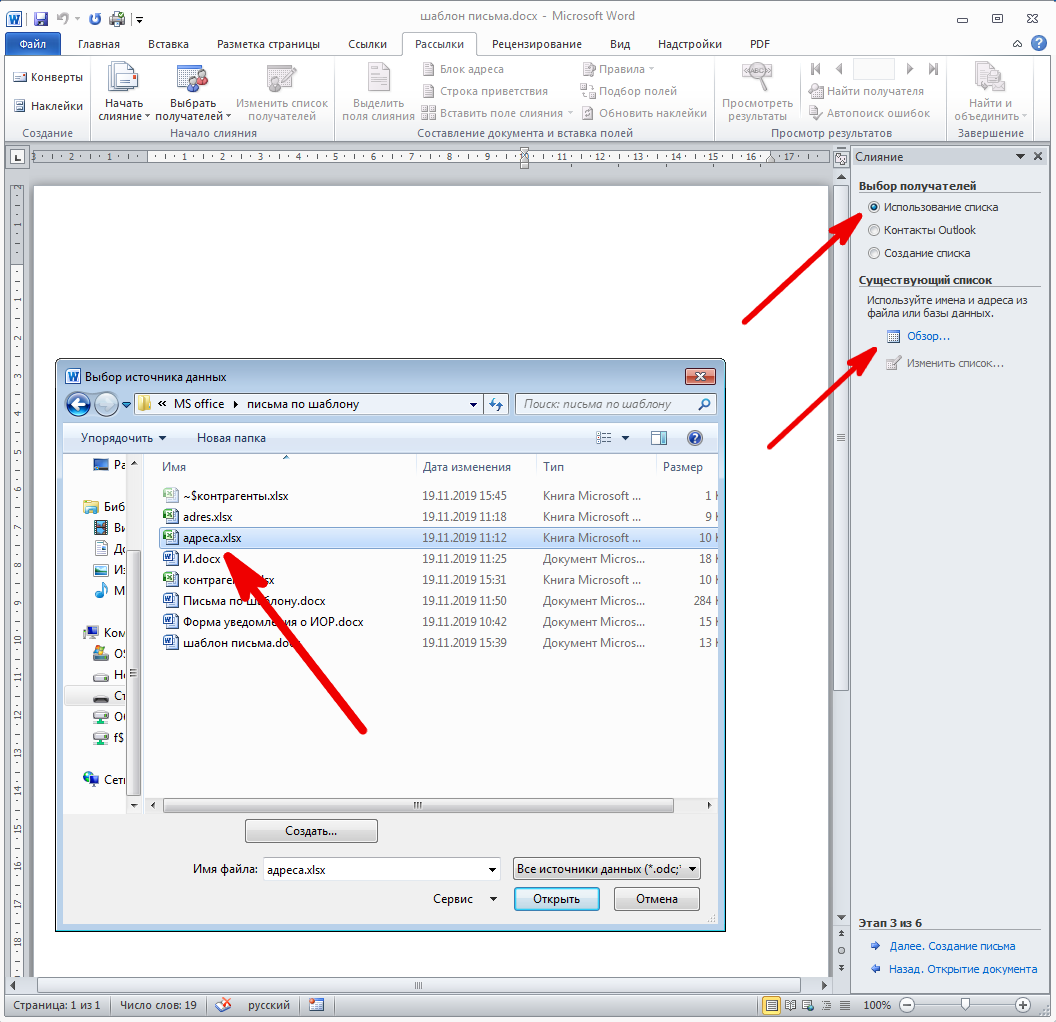Switch to Print Layout view in status bar

click(772, 1005)
